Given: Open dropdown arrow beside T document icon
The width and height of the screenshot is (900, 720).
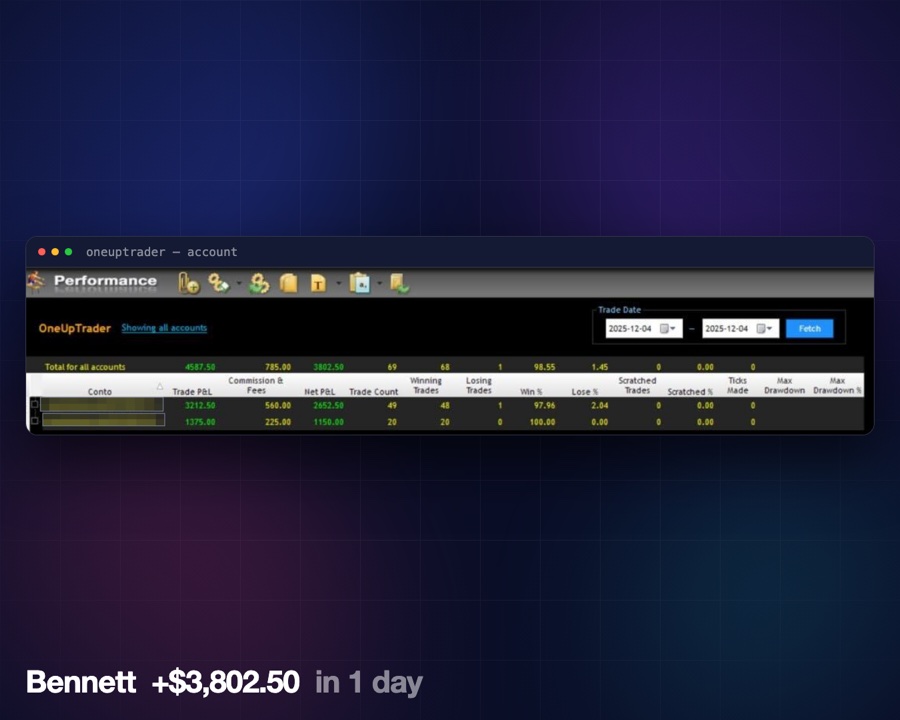Looking at the screenshot, I should point(339,283).
